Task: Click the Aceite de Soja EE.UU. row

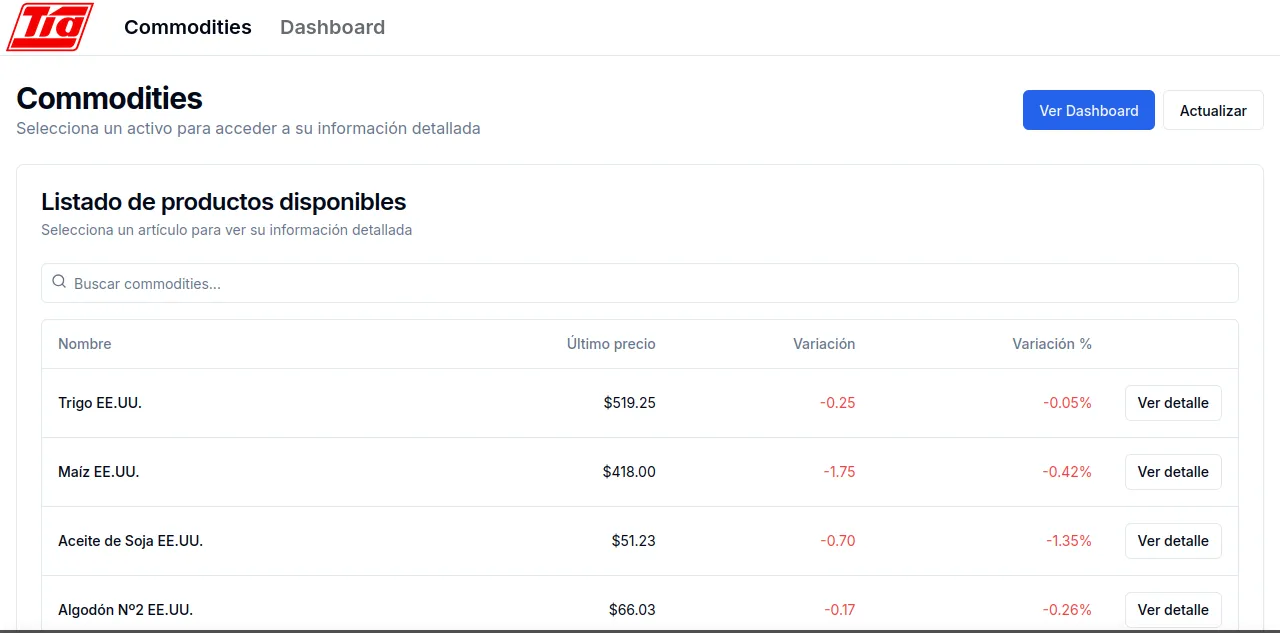Action: coord(400,540)
